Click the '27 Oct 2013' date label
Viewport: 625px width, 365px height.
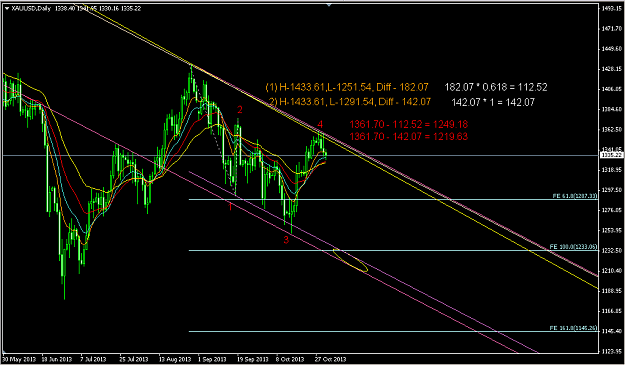[x=330, y=359]
